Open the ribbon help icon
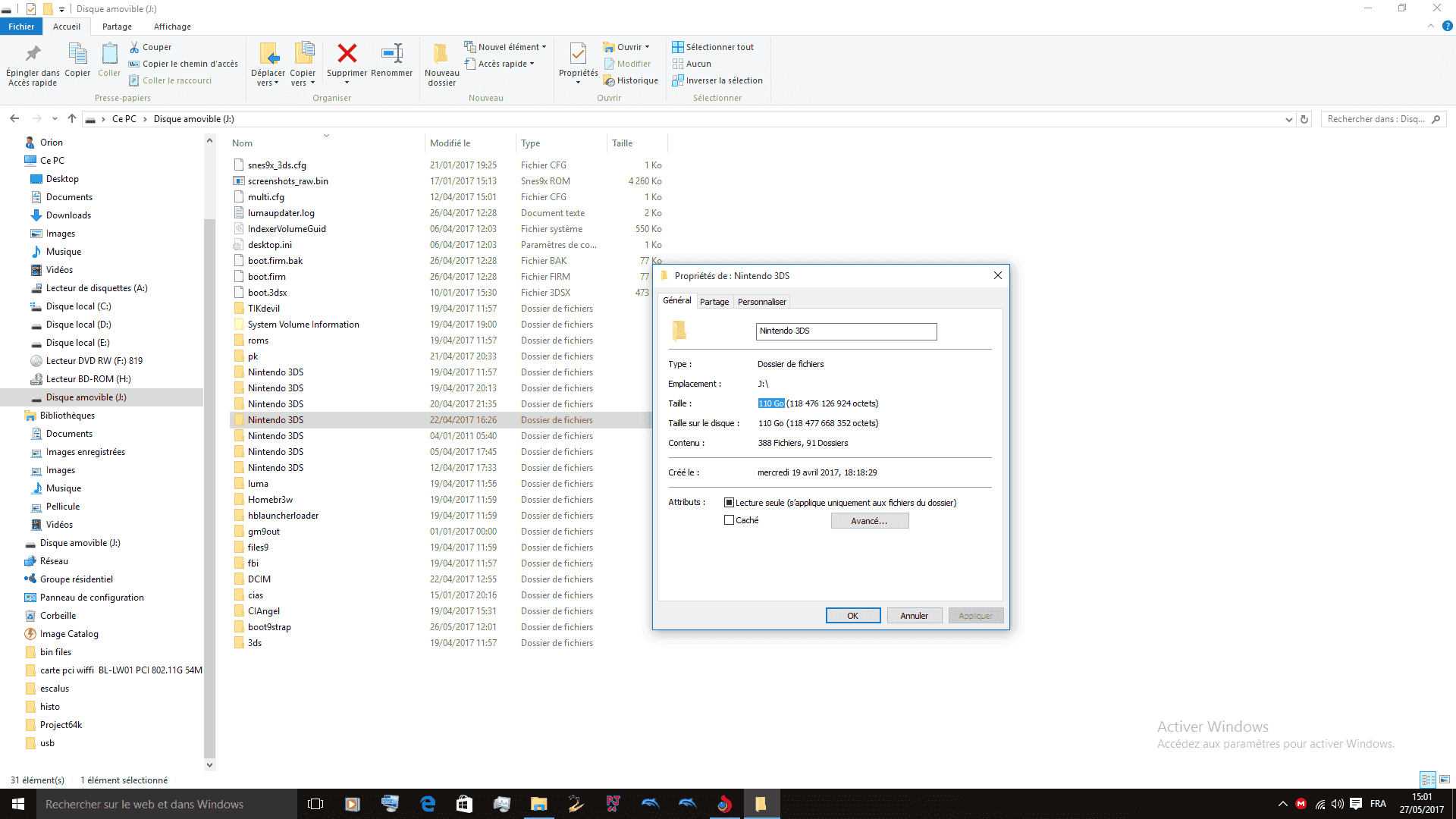This screenshot has width=1456, height=819. [1447, 26]
